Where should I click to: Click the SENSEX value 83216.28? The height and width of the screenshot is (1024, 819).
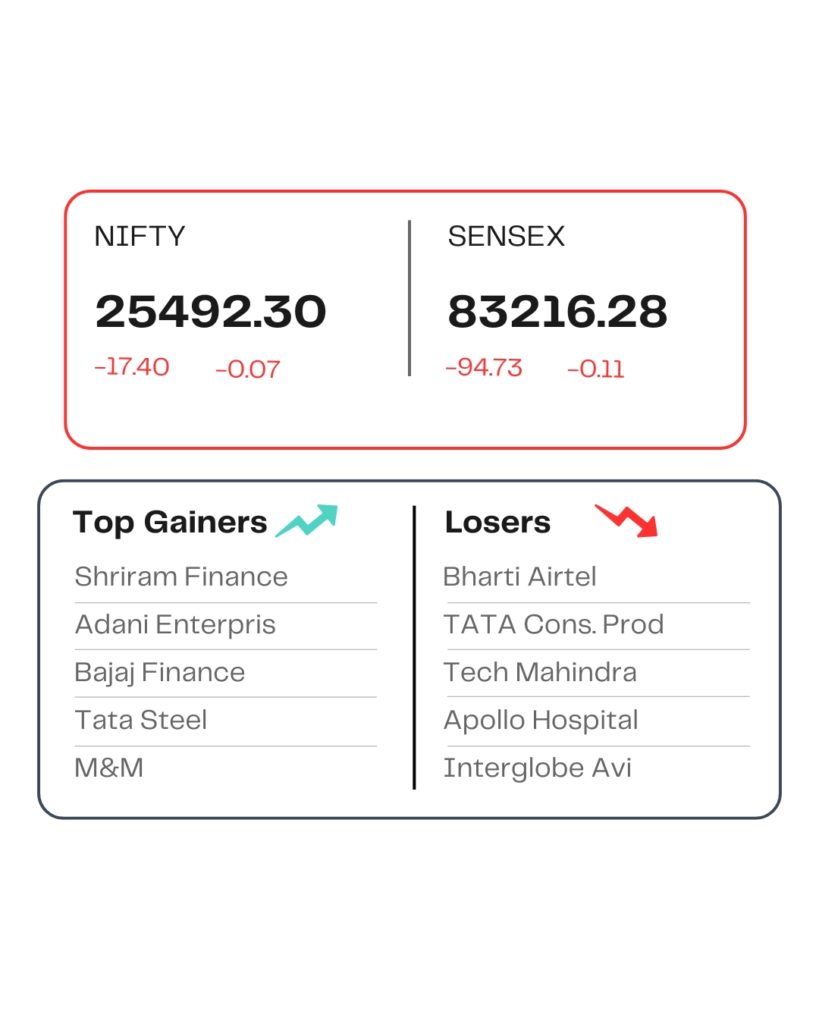pyautogui.click(x=557, y=312)
